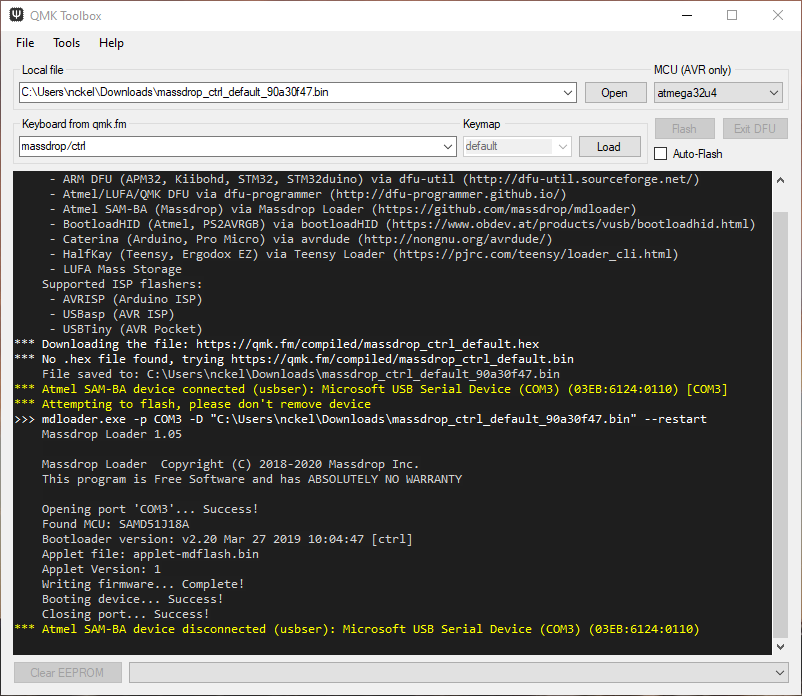Click the 'Closing port... Success!' log line
The width and height of the screenshot is (802, 696).
(125, 614)
